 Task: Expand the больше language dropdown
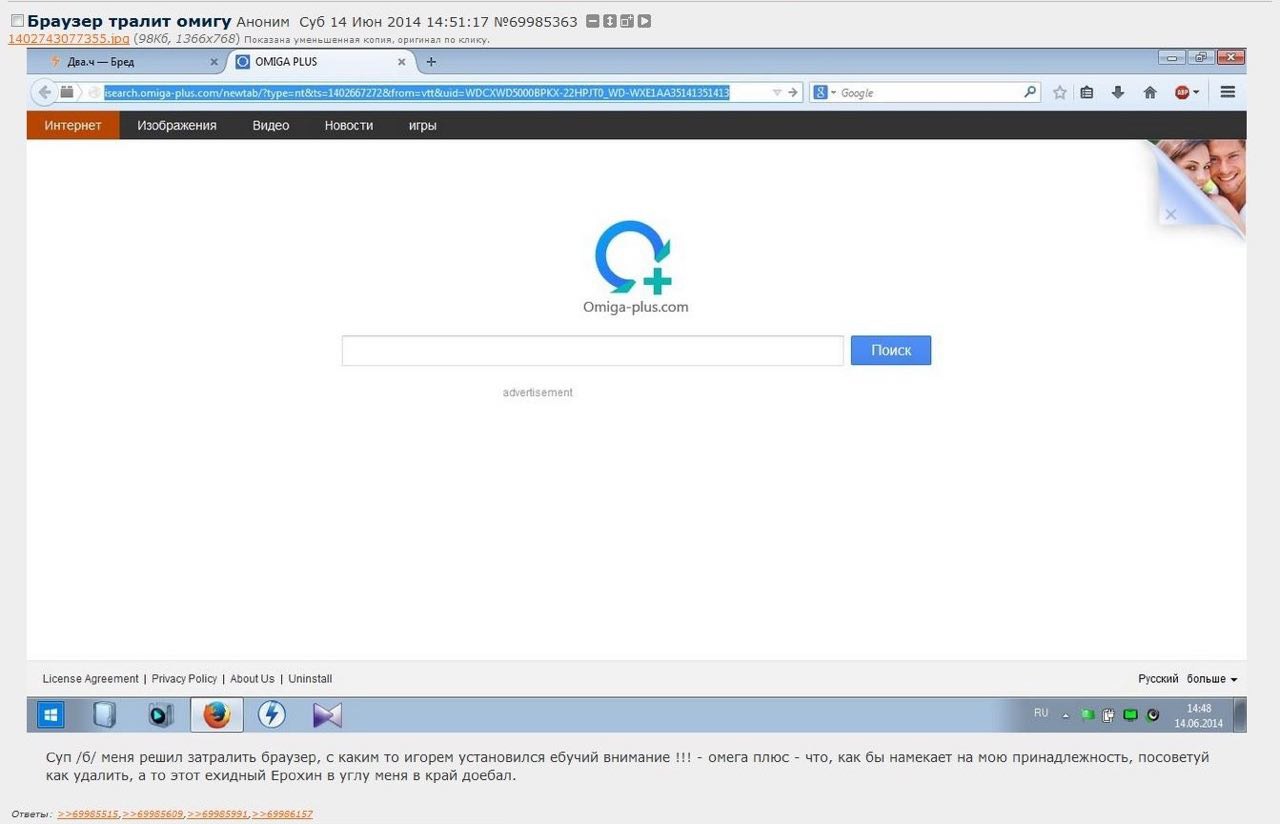(x=1212, y=679)
